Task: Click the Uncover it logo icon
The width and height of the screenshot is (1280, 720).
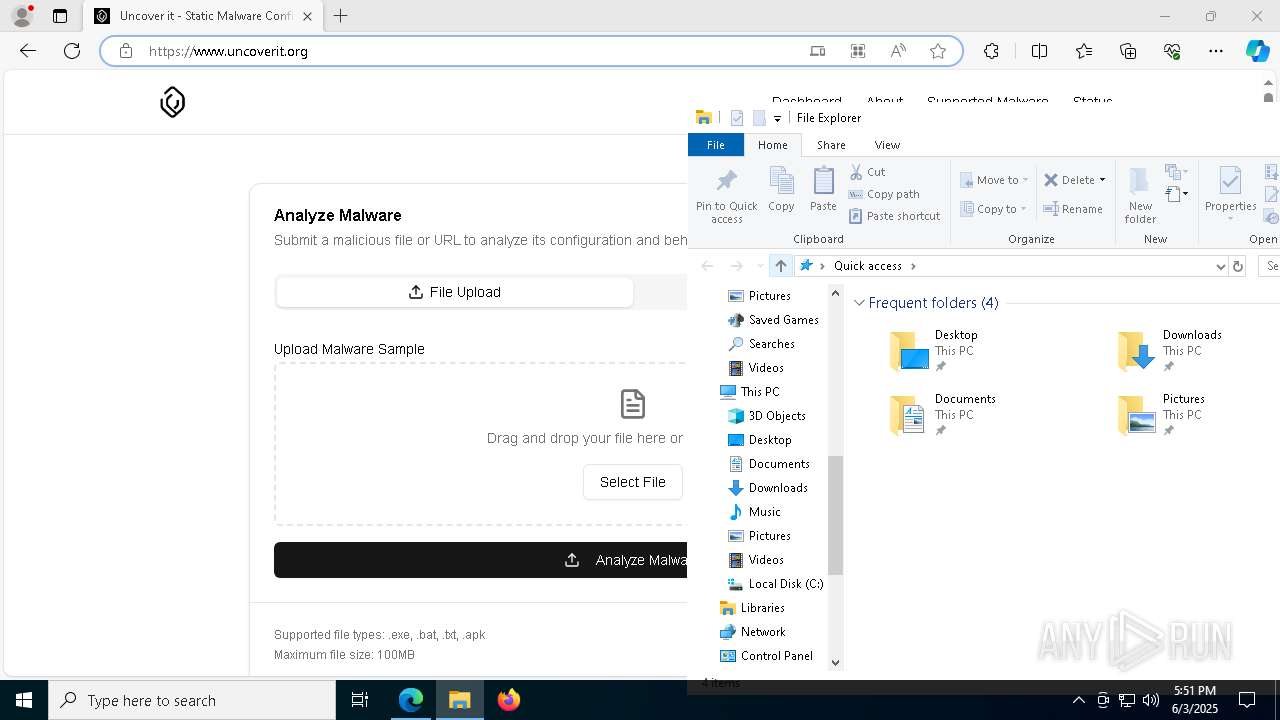Action: tap(173, 102)
